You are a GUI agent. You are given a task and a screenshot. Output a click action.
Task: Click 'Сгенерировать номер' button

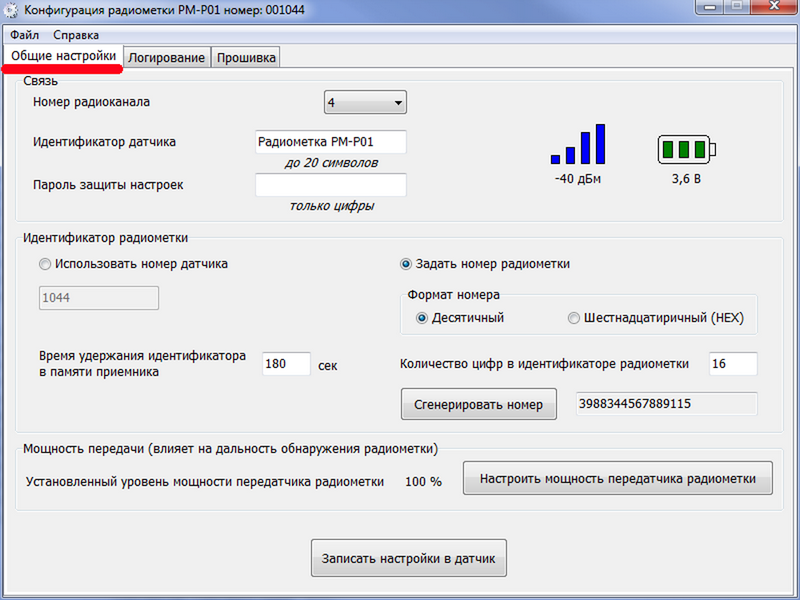pos(479,405)
